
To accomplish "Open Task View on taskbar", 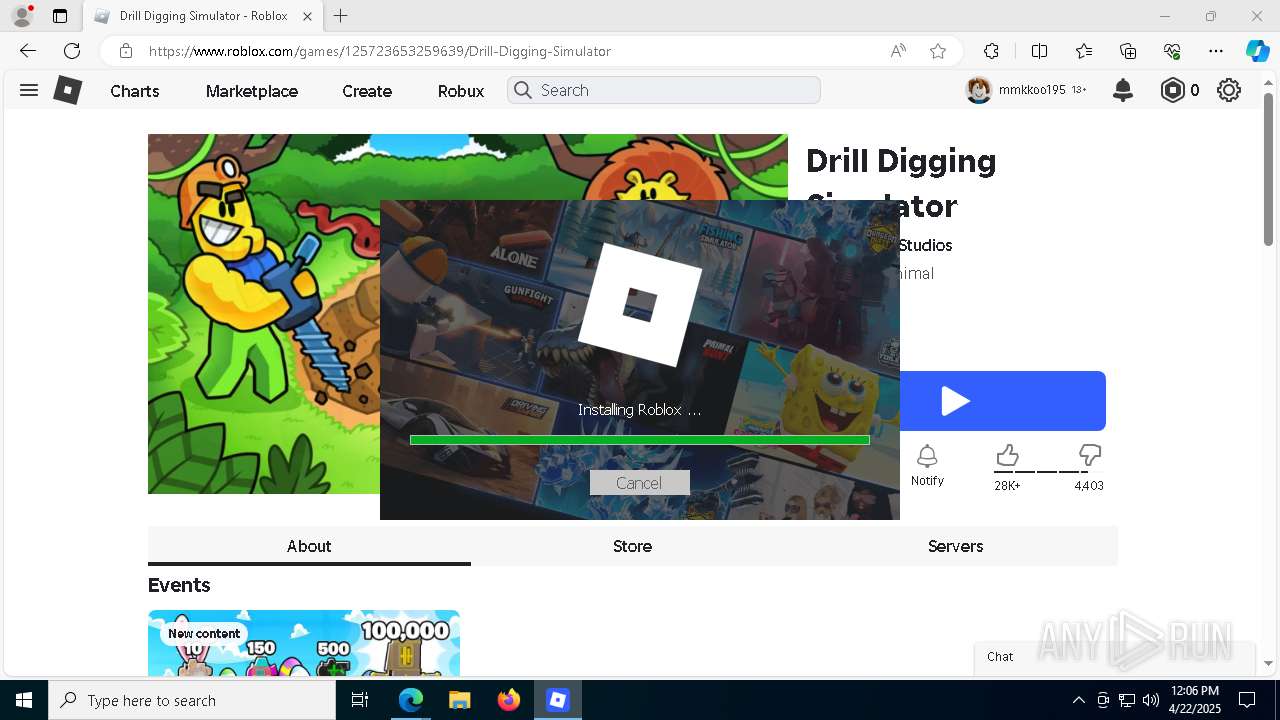I will [361, 700].
